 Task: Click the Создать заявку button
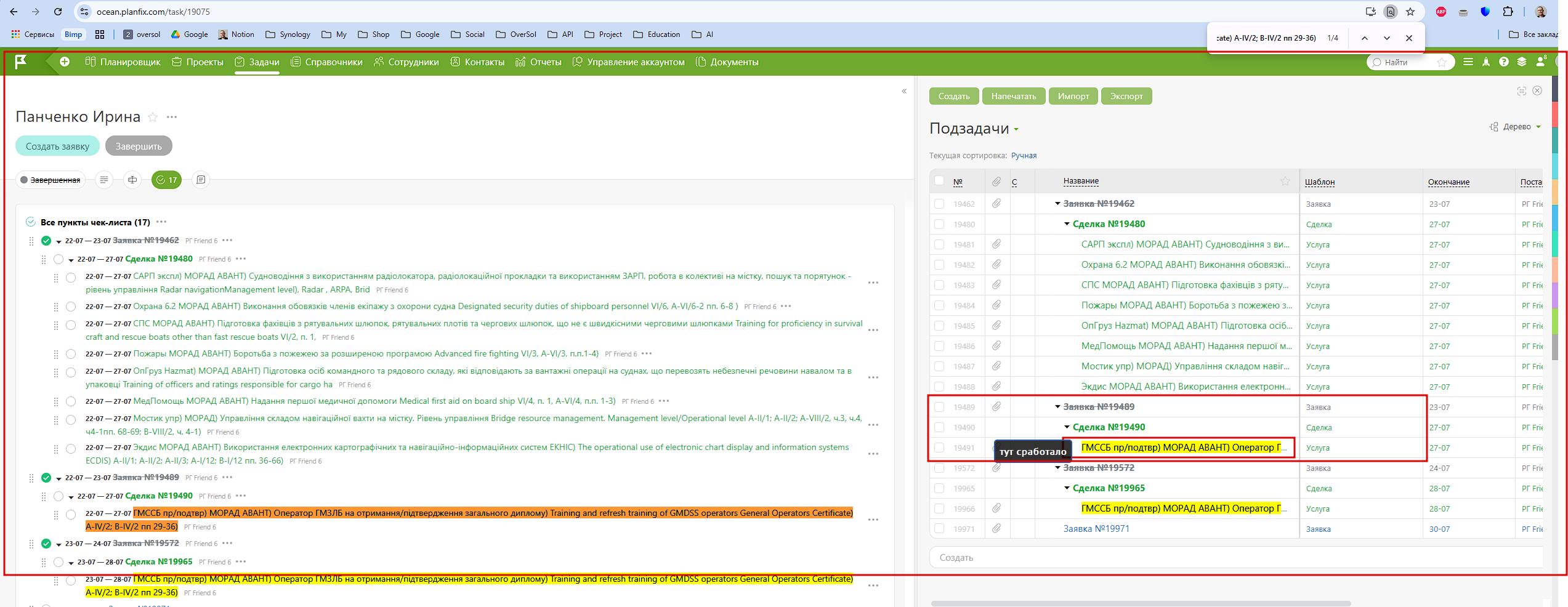click(x=57, y=146)
